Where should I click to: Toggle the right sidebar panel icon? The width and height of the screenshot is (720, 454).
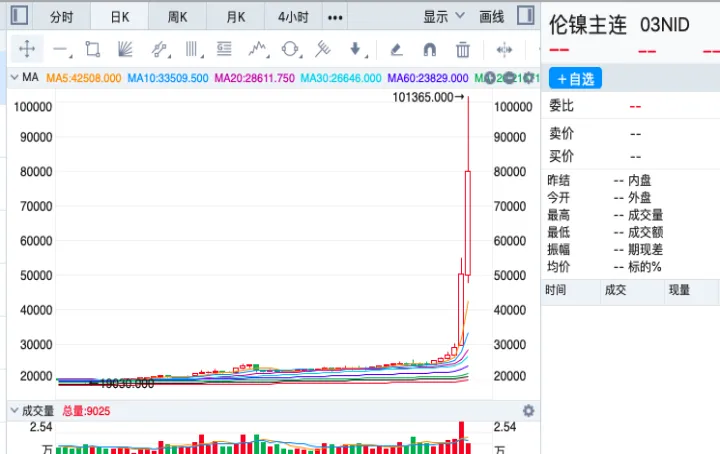[525, 16]
